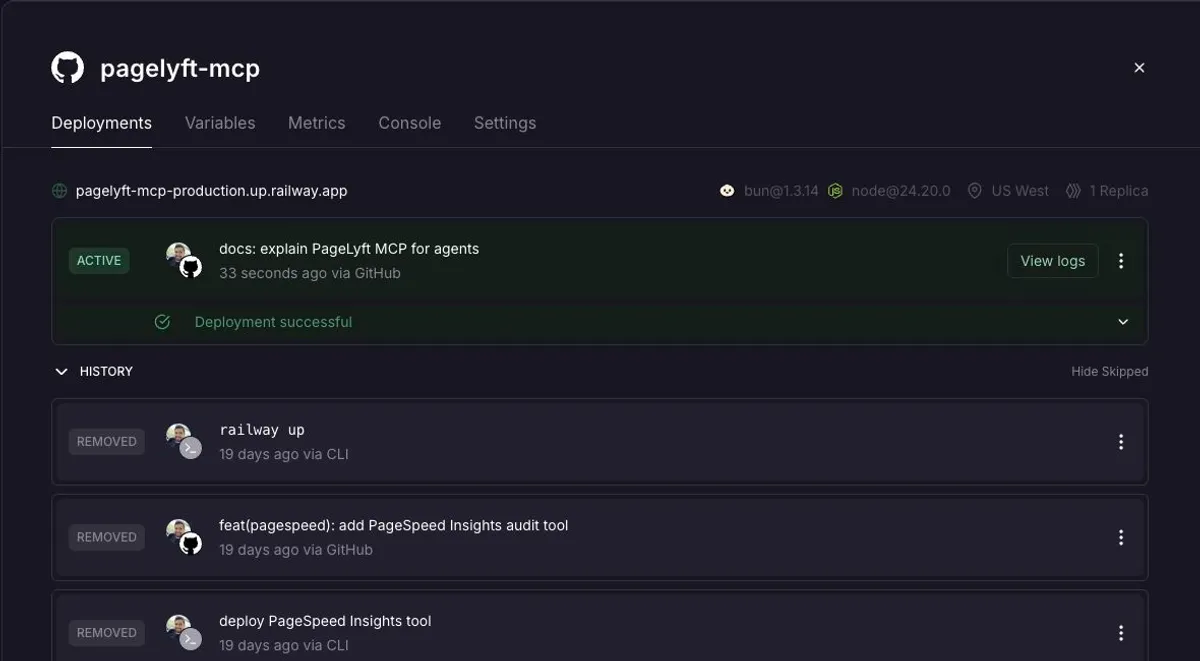1200x661 pixels.
Task: Open the Metrics tab
Action: point(317,123)
